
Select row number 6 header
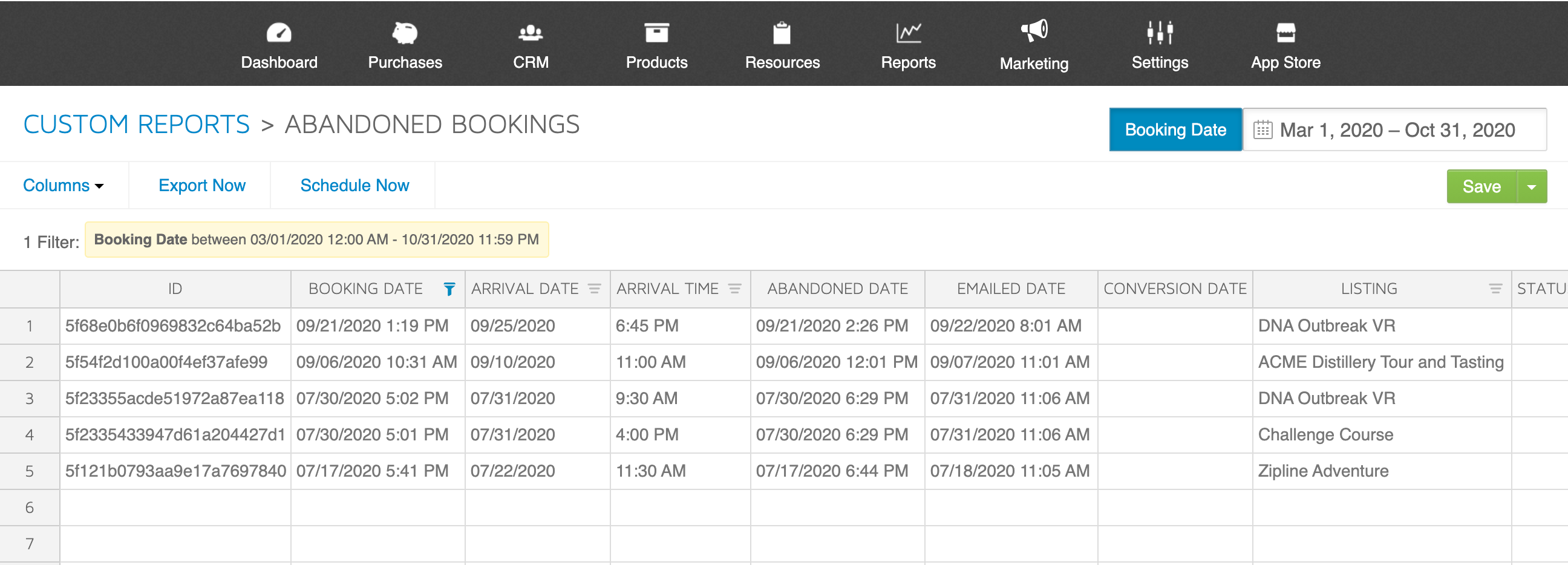[x=29, y=507]
